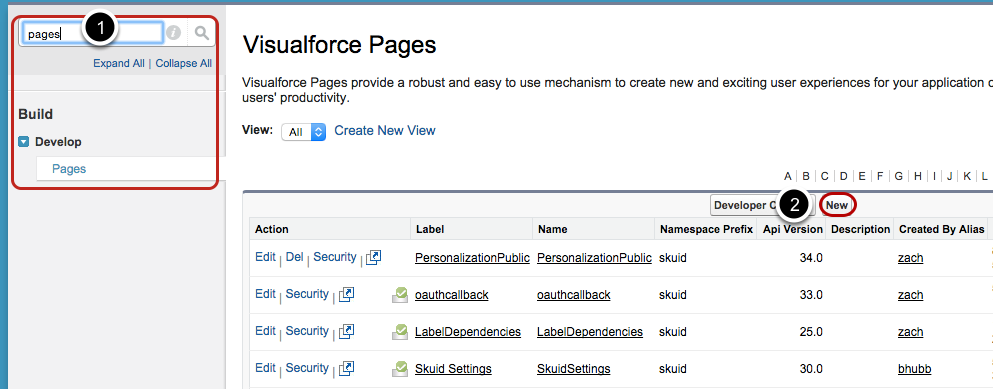This screenshot has height=389, width=993.
Task: Open Skuid Settings preview window icon
Action: [346, 367]
